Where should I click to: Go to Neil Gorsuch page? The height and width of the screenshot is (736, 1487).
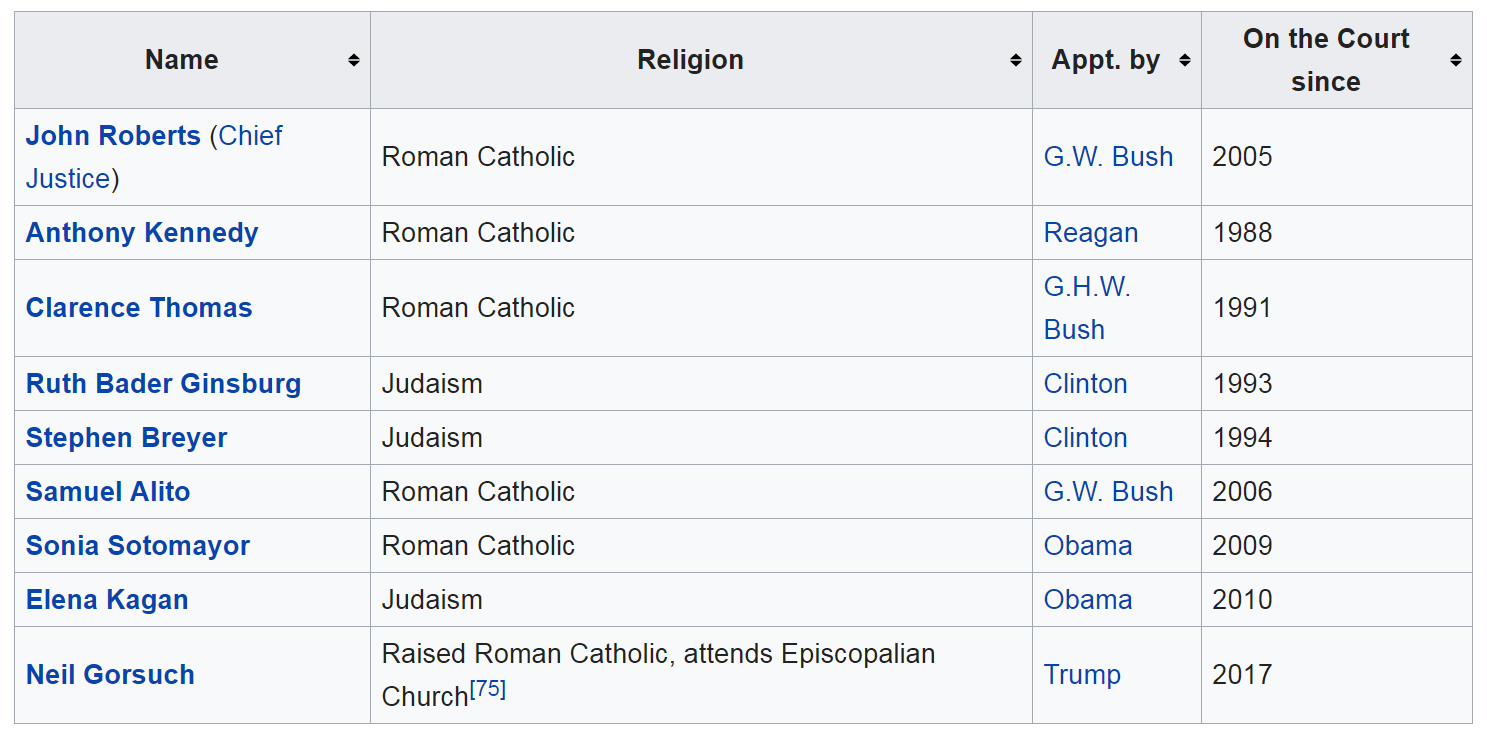[x=110, y=675]
